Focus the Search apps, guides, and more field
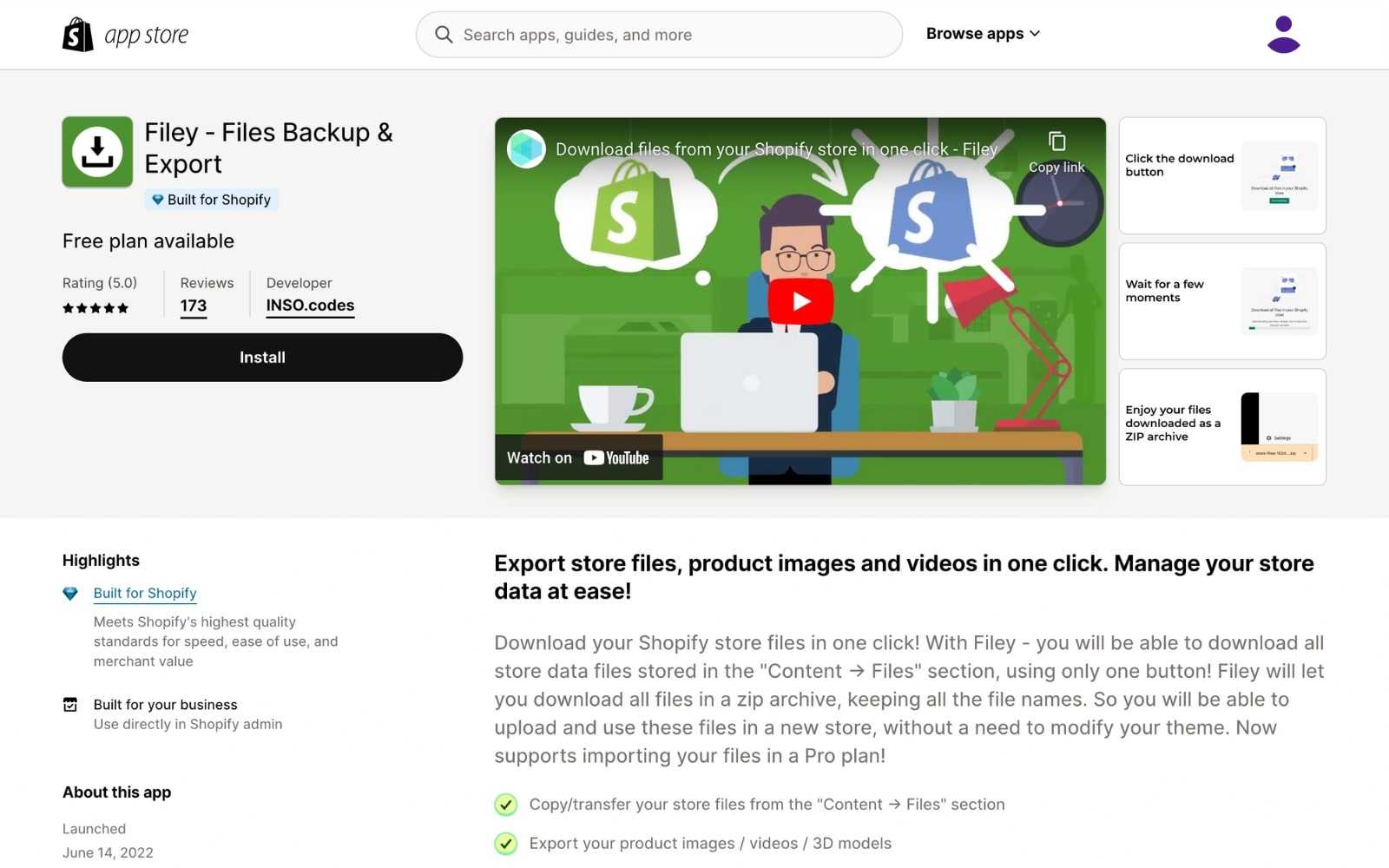 pyautogui.click(x=659, y=35)
